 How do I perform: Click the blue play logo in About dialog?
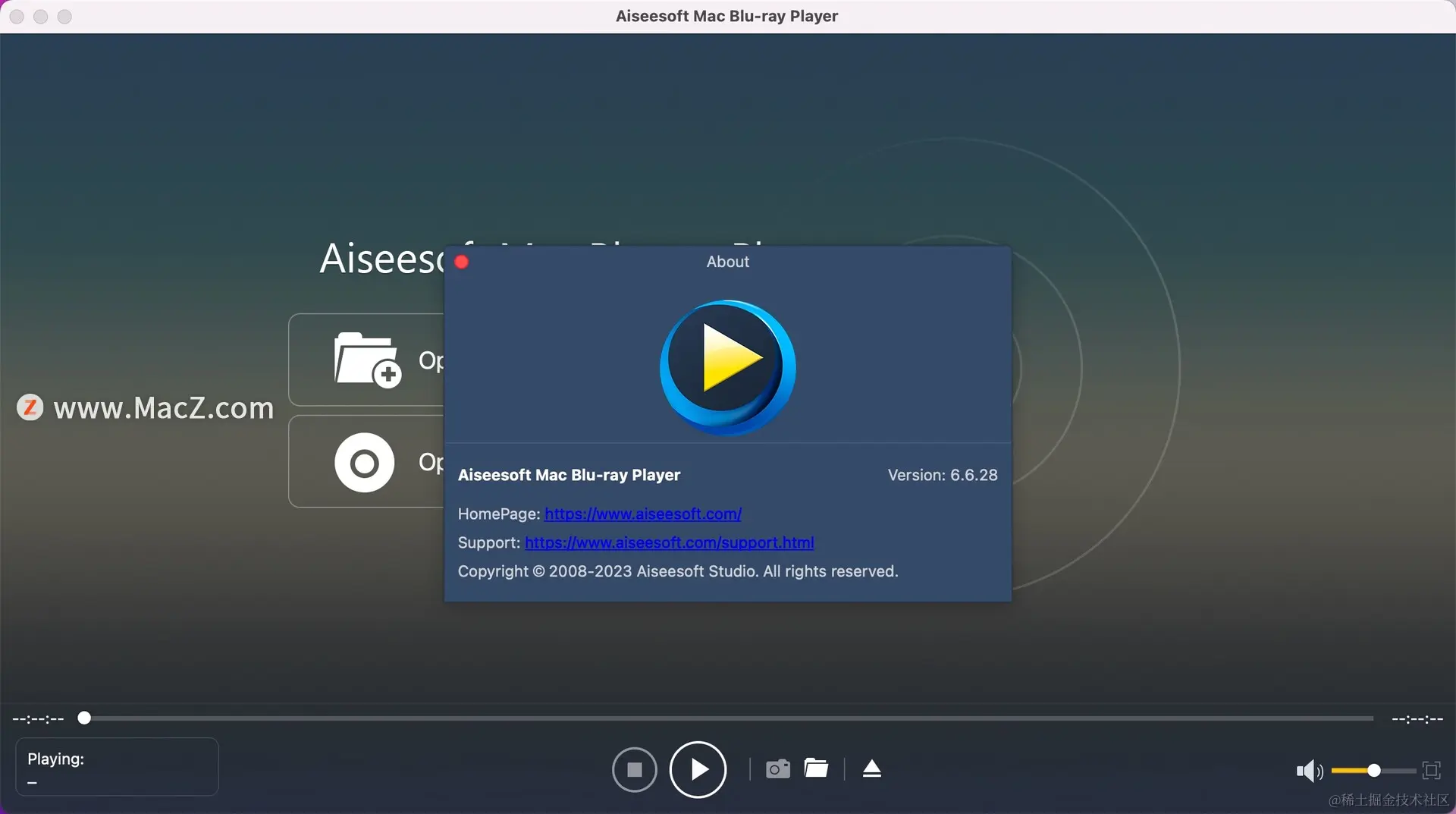[x=727, y=367]
